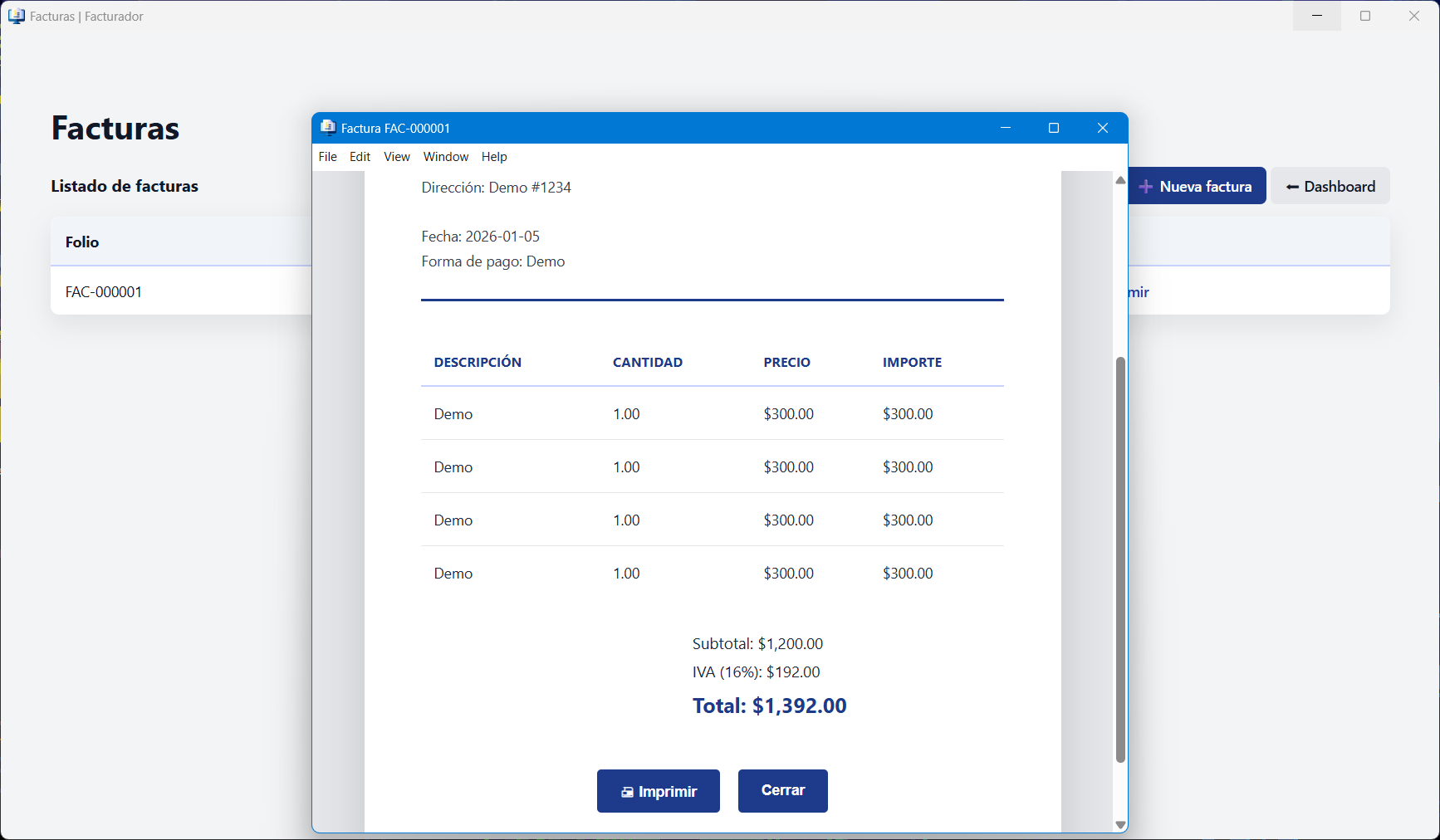The height and width of the screenshot is (840, 1440).
Task: Minimize the main Facturador window
Action: (x=1316, y=16)
